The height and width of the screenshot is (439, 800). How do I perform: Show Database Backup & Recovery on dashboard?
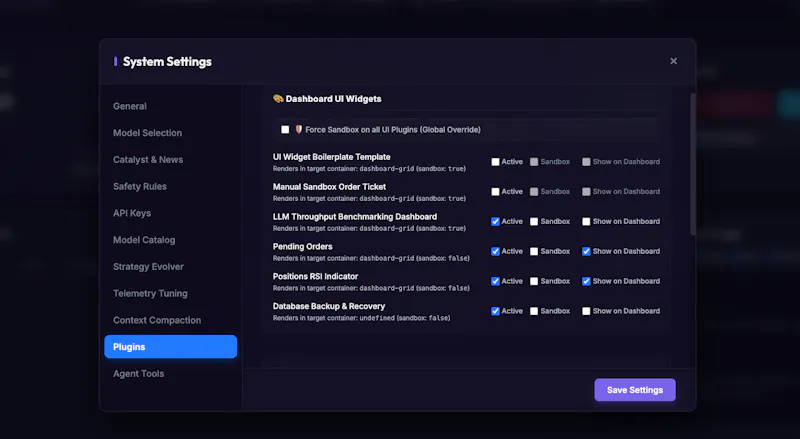coord(586,311)
